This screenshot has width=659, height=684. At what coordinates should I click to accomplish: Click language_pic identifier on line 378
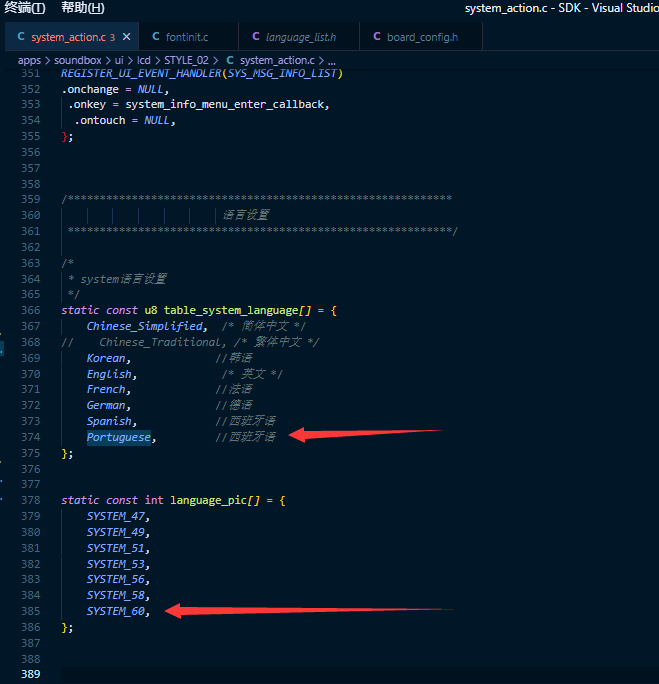click(x=208, y=500)
